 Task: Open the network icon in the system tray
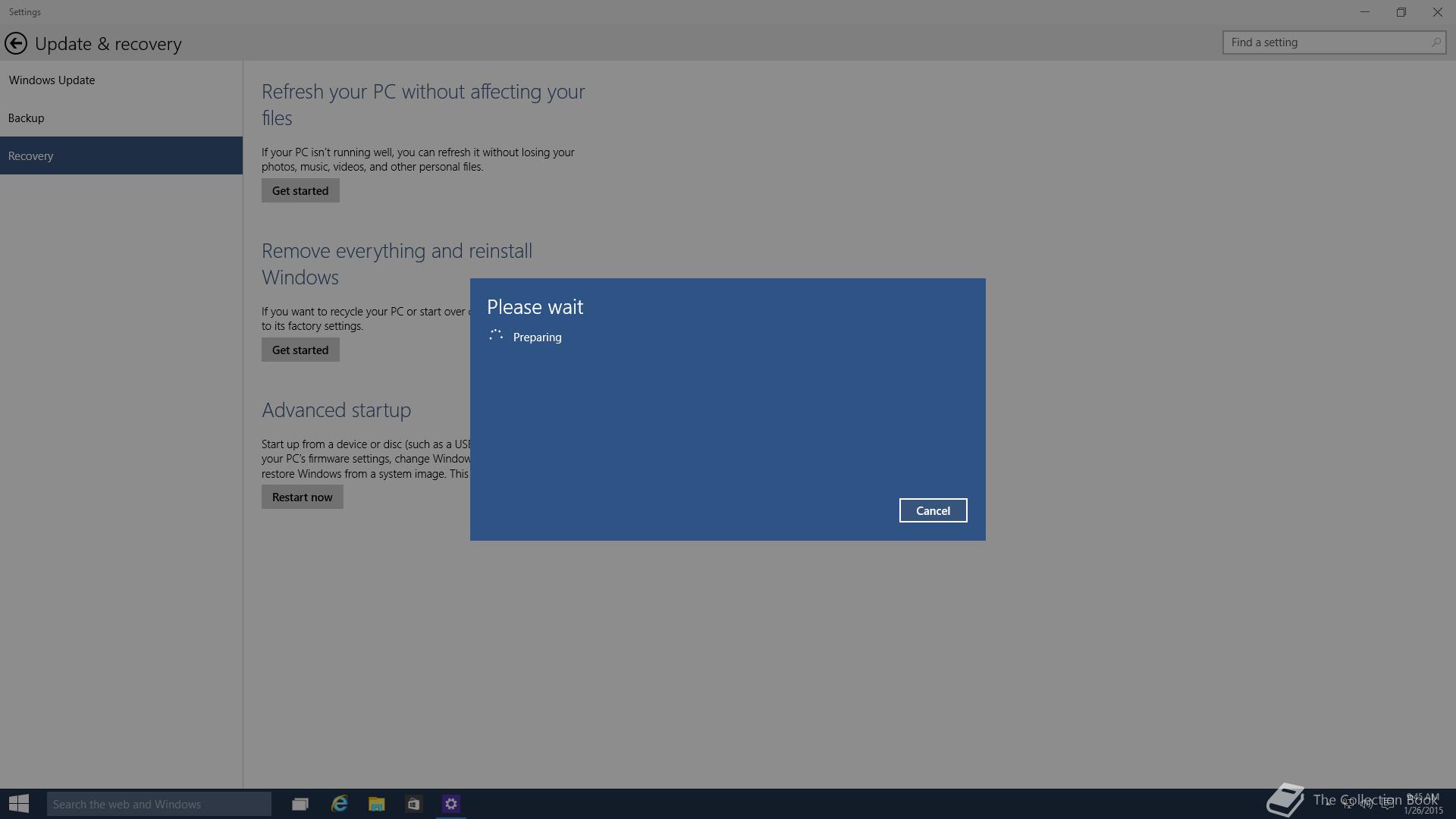click(1348, 804)
